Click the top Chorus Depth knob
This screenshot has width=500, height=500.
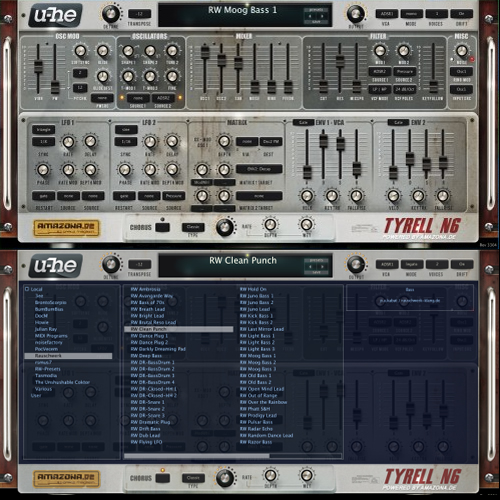[270, 224]
